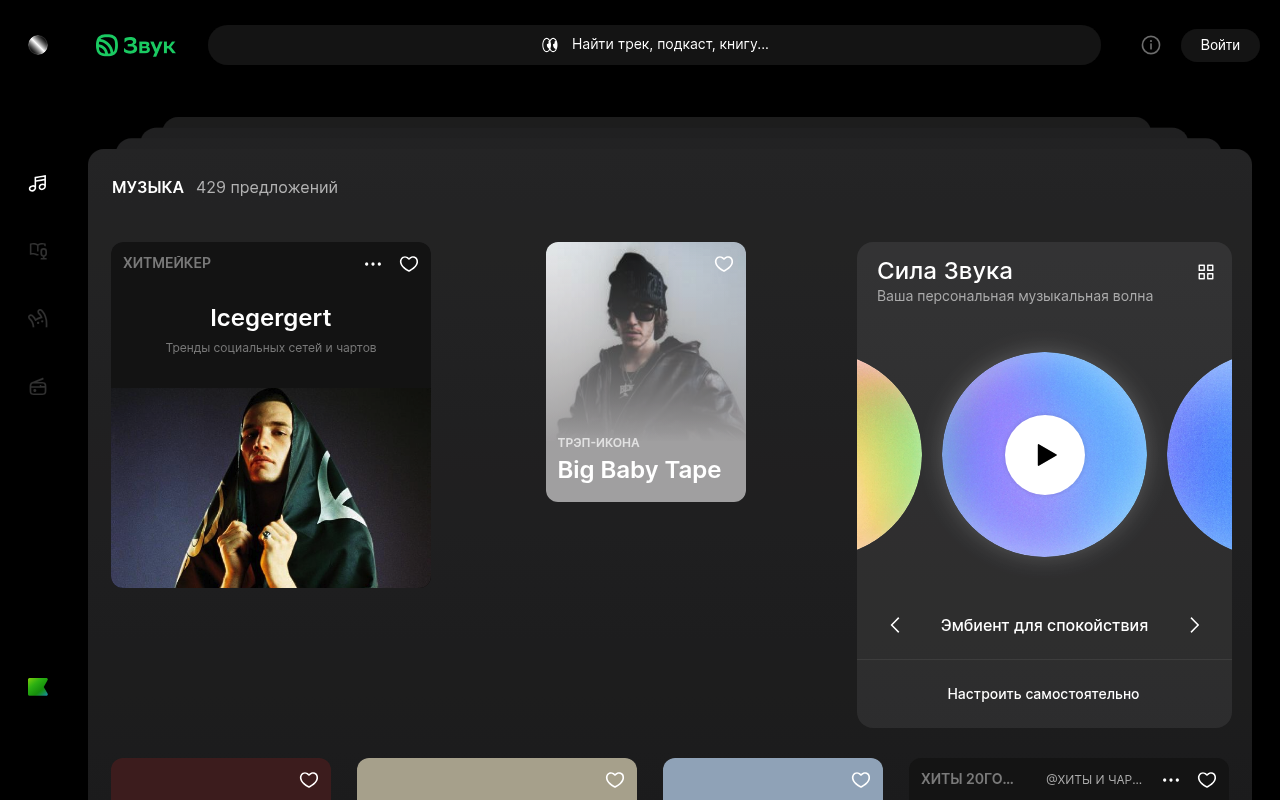Image resolution: width=1280 pixels, height=800 pixels.
Task: Click Тренды социальных сетей и чартов subtitle
Action: (271, 348)
